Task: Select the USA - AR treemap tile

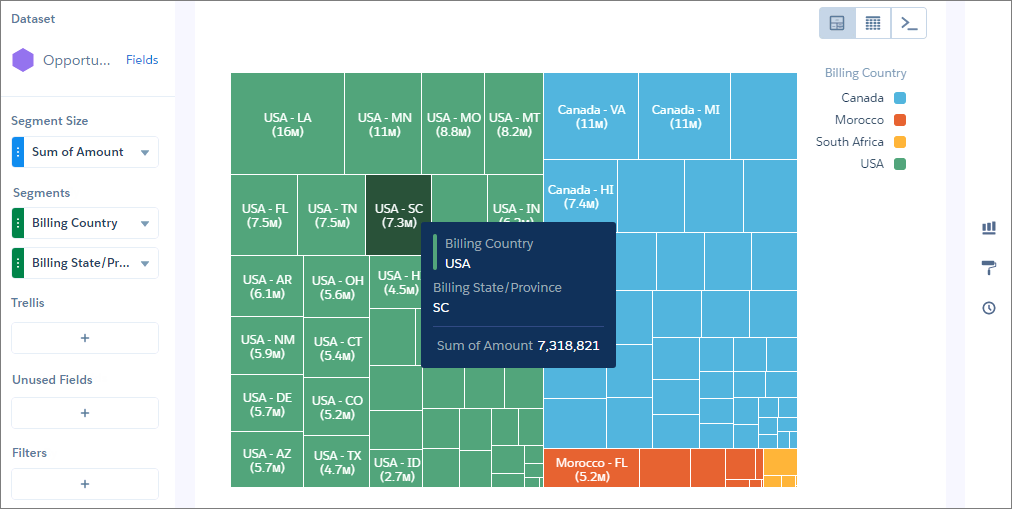Action: pos(267,286)
